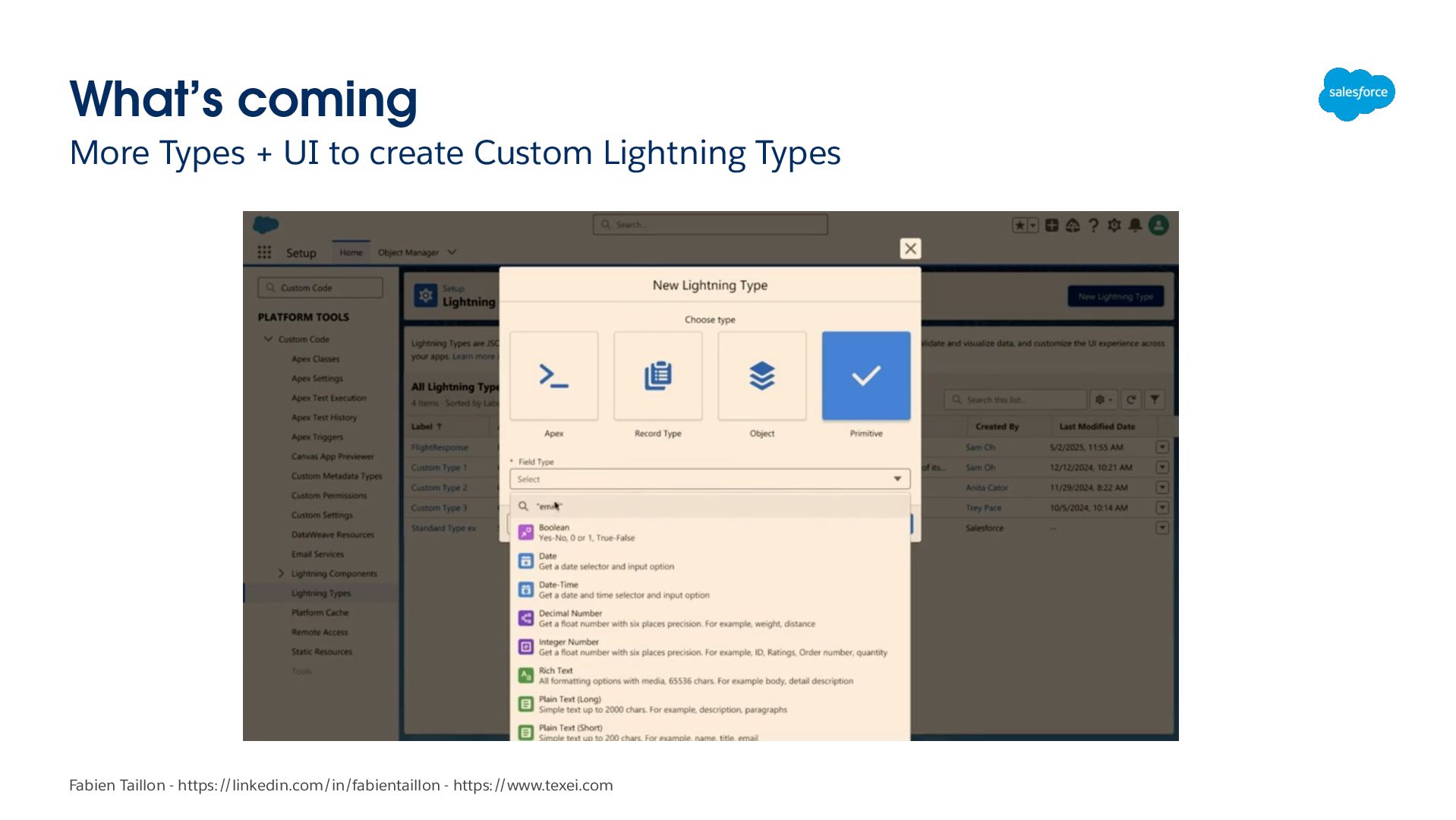The width and height of the screenshot is (1456, 820).
Task: Open Apex Triggers in the sidebar
Action: coord(317,437)
